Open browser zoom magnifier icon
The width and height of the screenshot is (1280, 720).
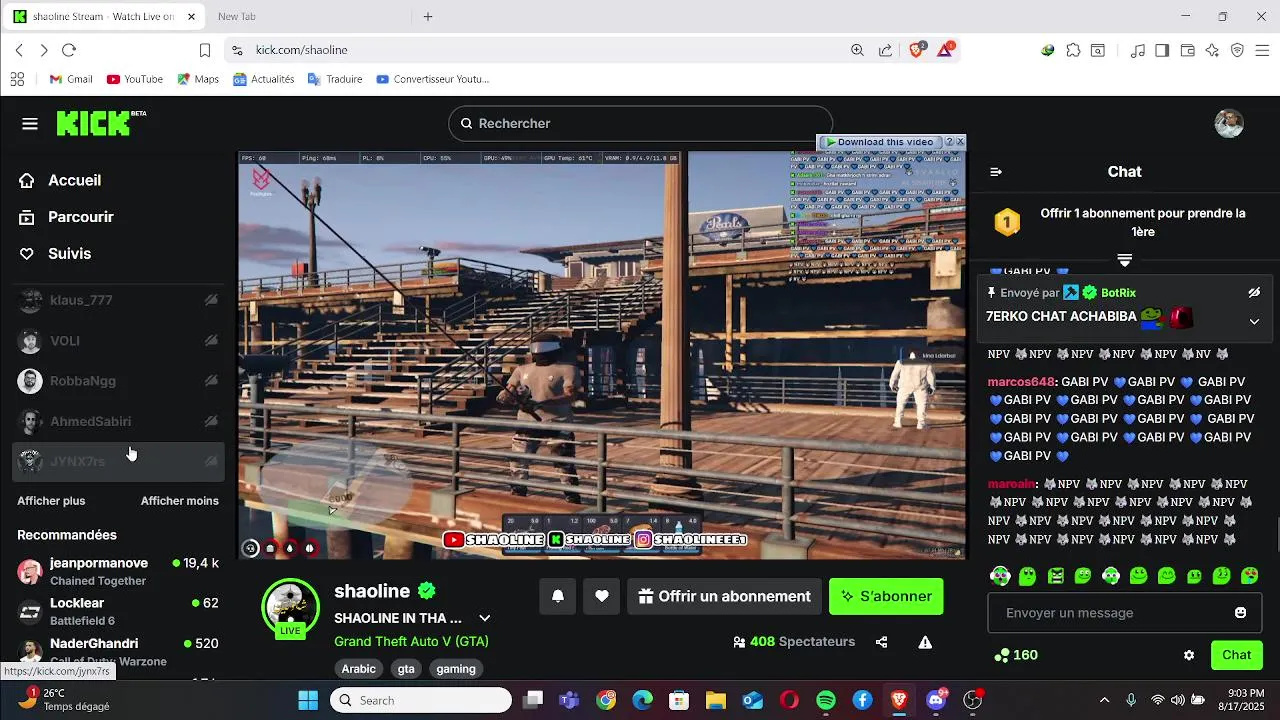[x=857, y=50]
